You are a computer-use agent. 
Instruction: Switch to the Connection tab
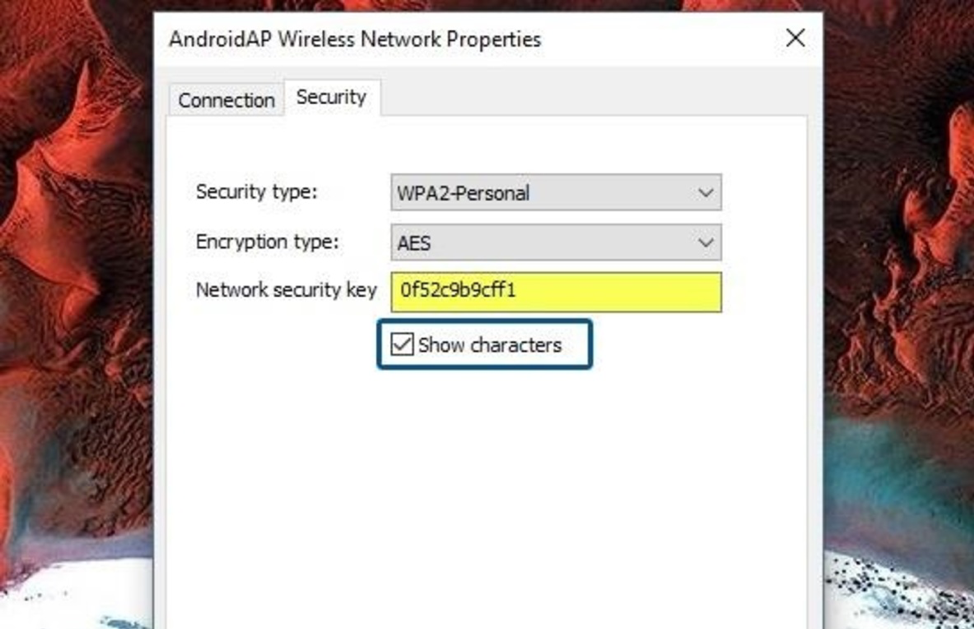tap(226, 100)
